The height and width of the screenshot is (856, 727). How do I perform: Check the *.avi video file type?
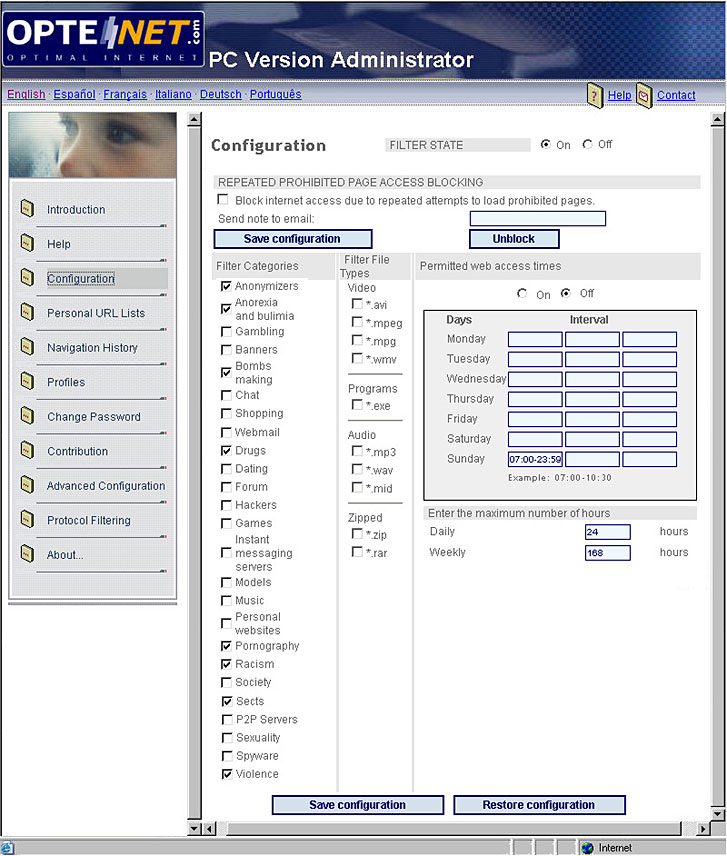tap(357, 304)
